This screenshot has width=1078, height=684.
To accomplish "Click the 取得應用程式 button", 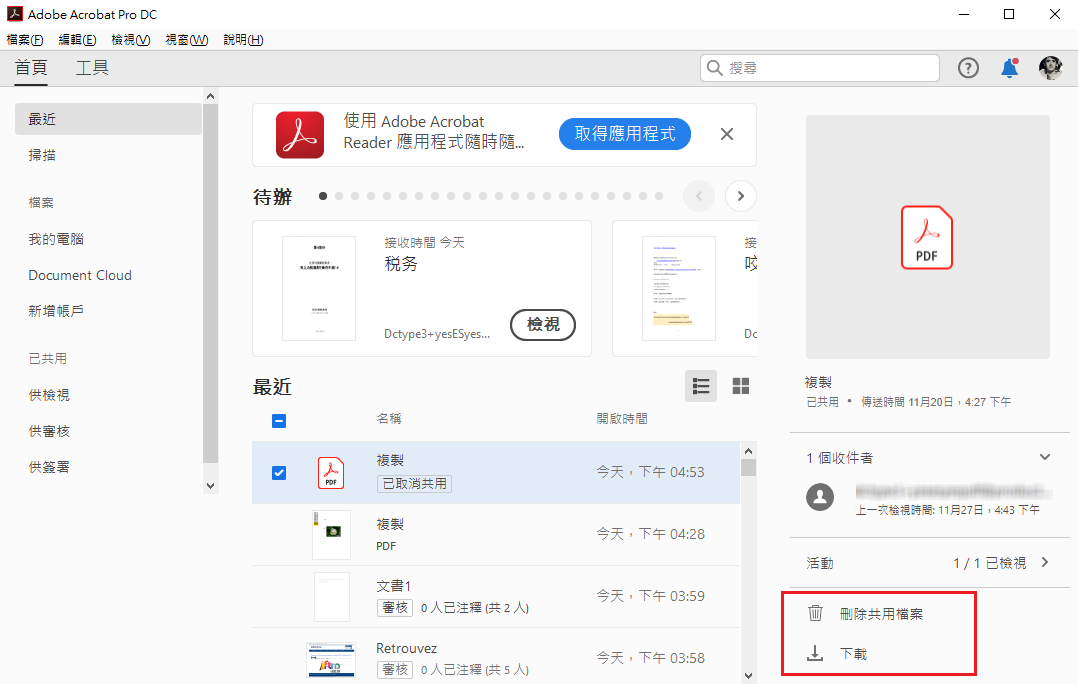I will [625, 134].
